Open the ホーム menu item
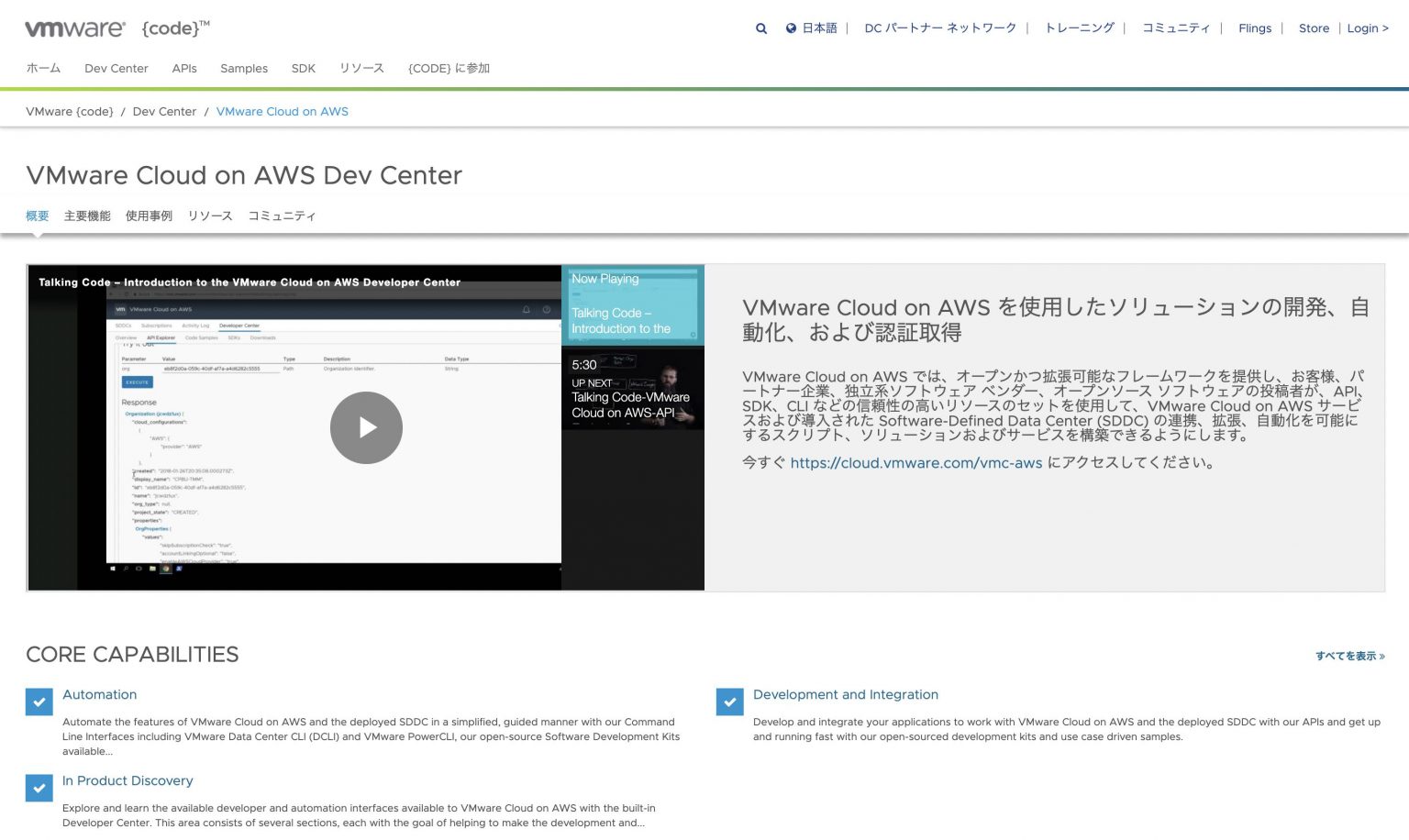The width and height of the screenshot is (1409, 840). [43, 68]
